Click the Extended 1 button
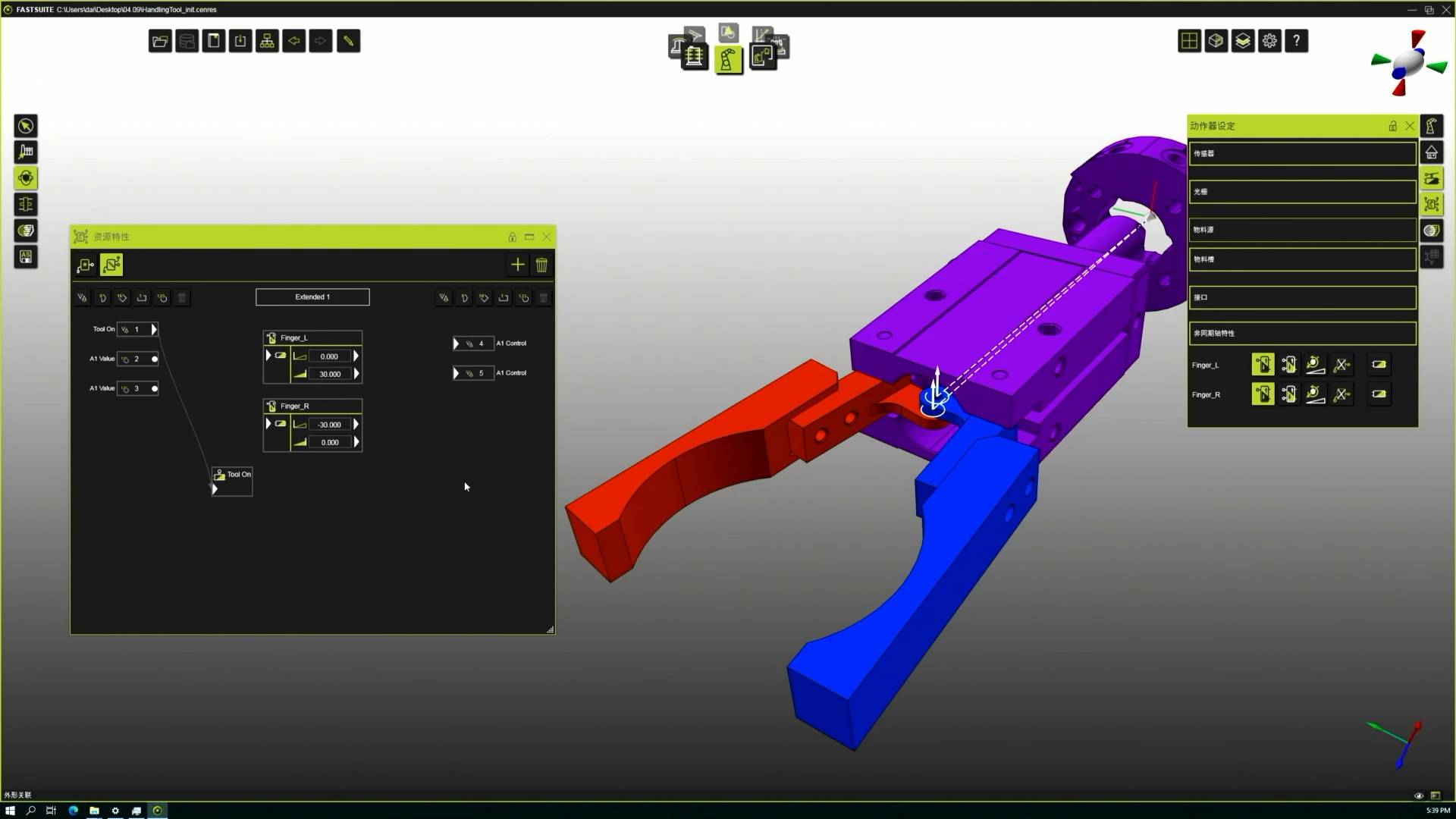The width and height of the screenshot is (1456, 819). click(x=312, y=297)
